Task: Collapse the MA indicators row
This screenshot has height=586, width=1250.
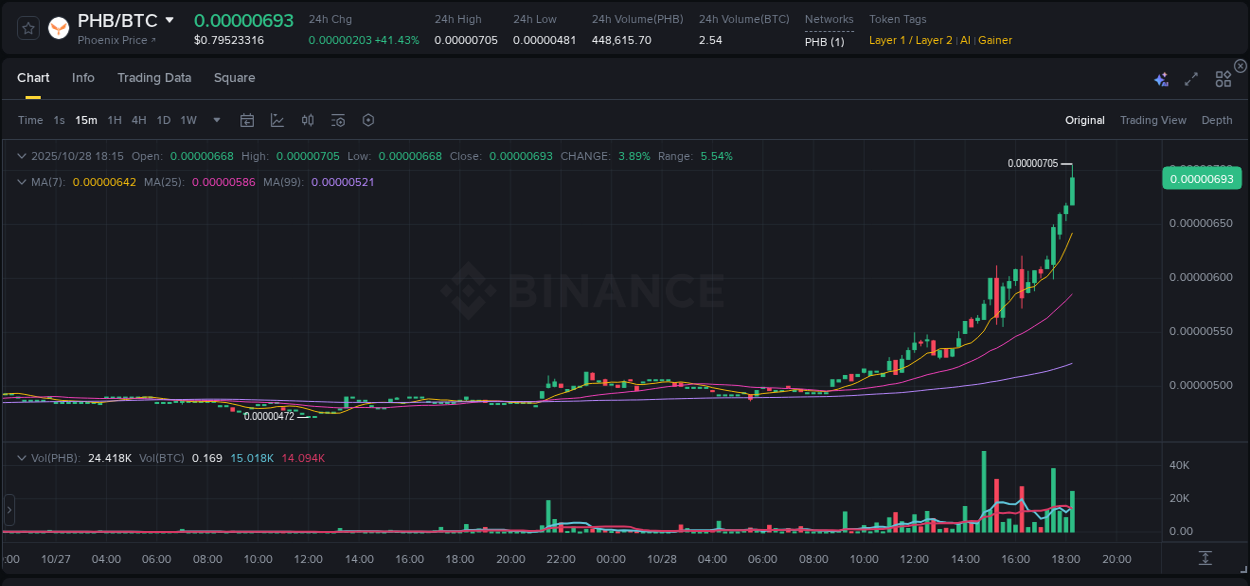Action: (x=21, y=181)
